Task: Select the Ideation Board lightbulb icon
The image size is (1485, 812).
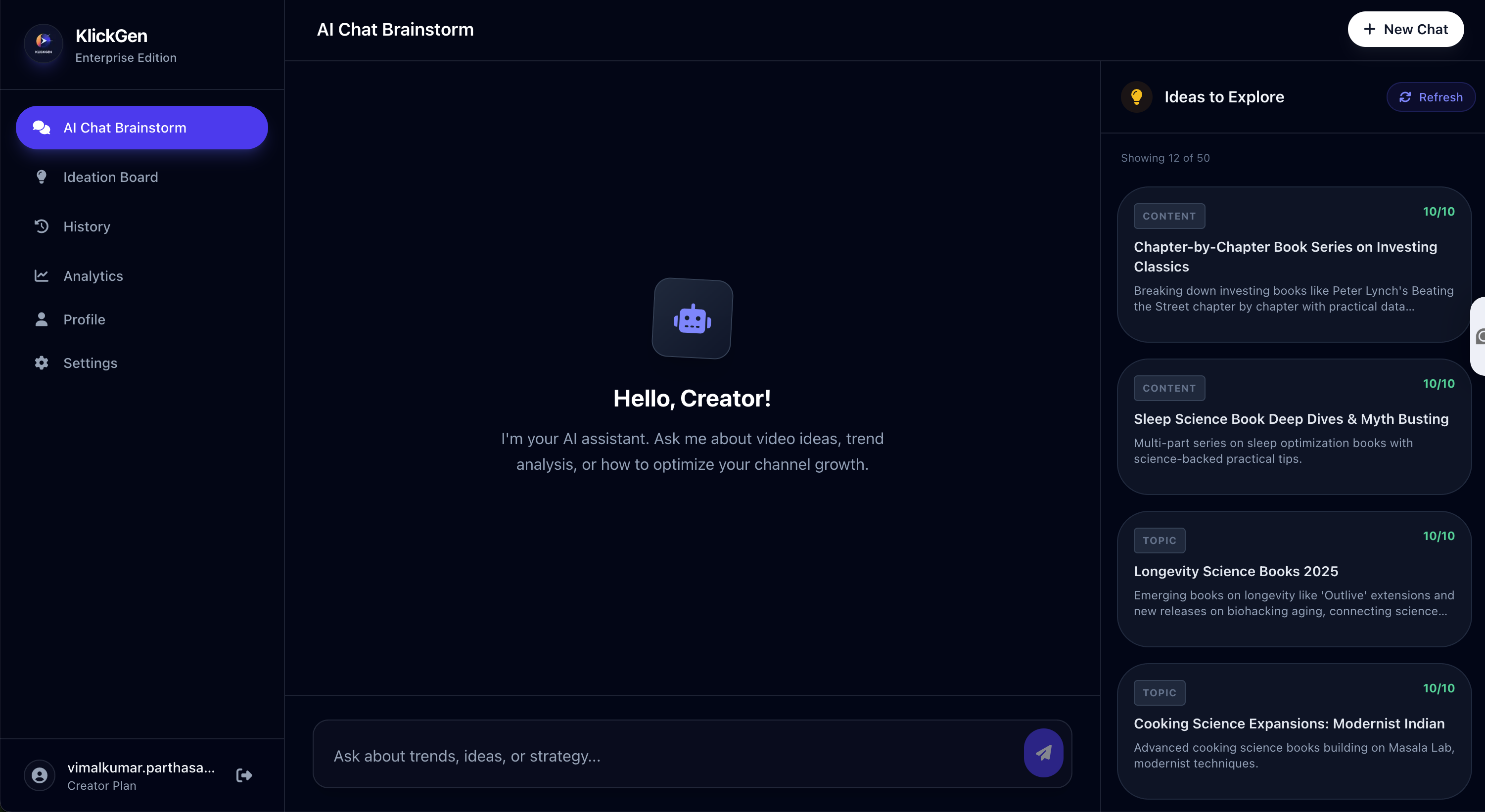Action: [41, 177]
